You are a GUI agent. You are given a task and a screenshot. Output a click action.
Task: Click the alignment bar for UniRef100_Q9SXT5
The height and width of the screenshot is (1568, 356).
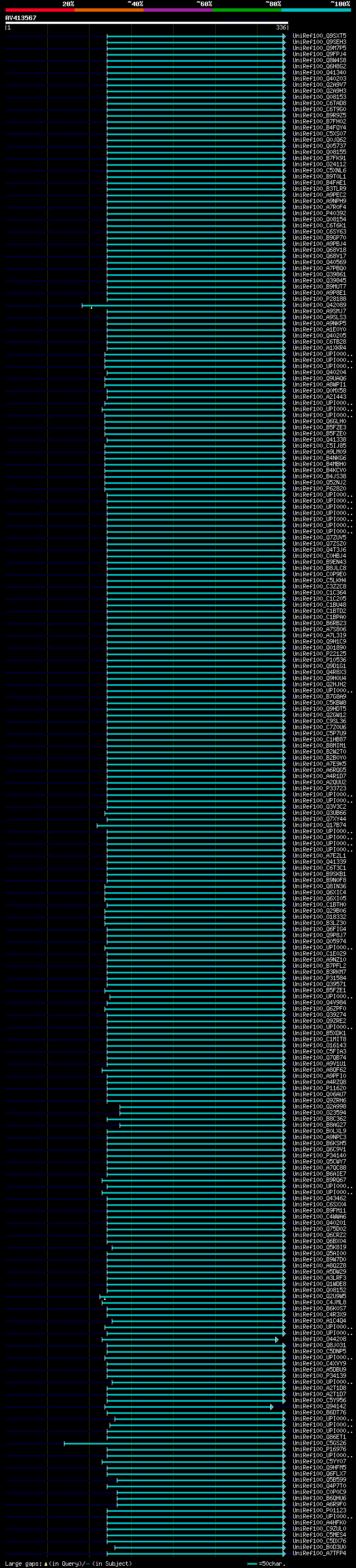coord(196,36)
